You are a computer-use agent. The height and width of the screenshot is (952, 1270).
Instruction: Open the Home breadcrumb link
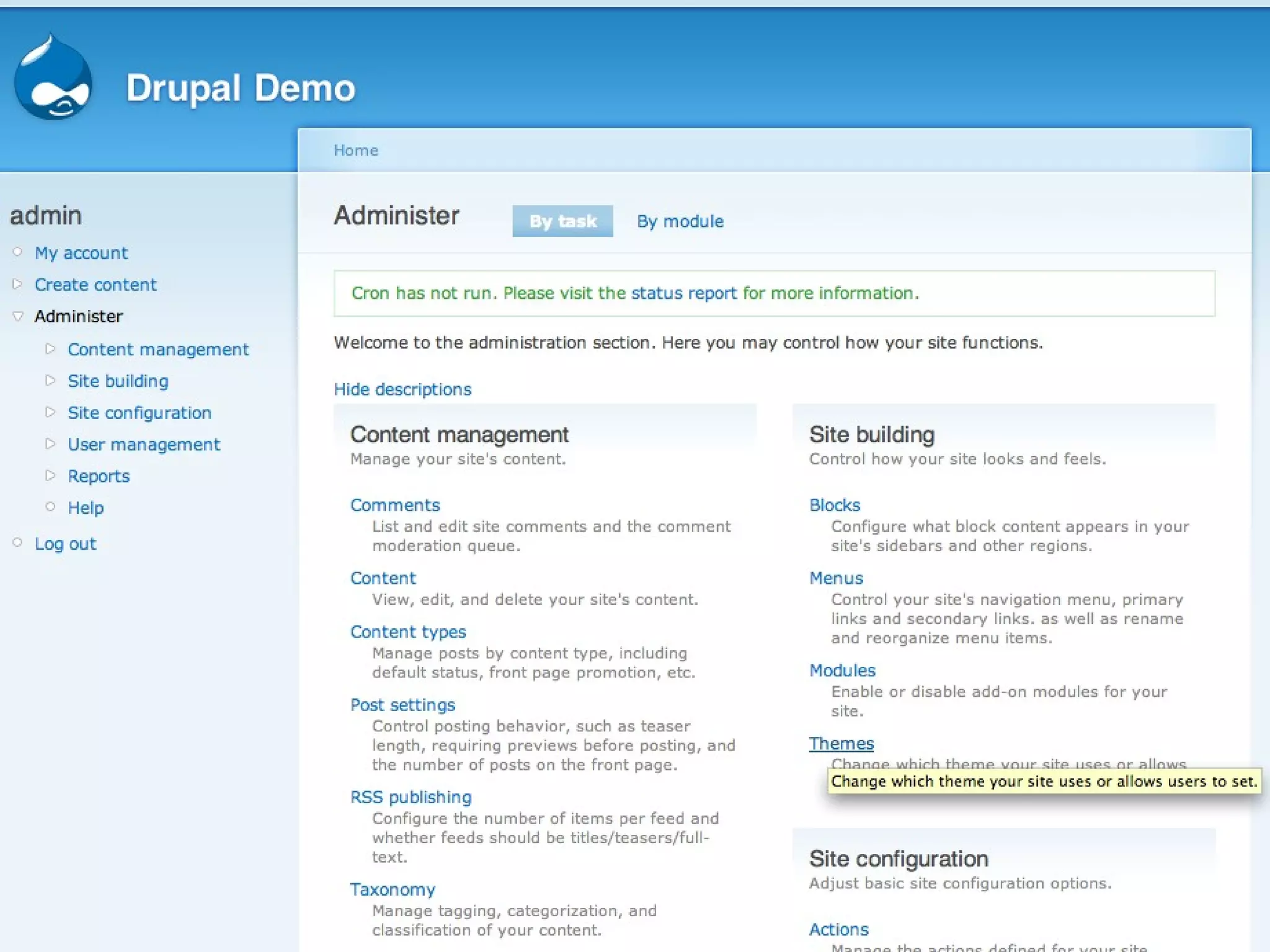pos(355,150)
